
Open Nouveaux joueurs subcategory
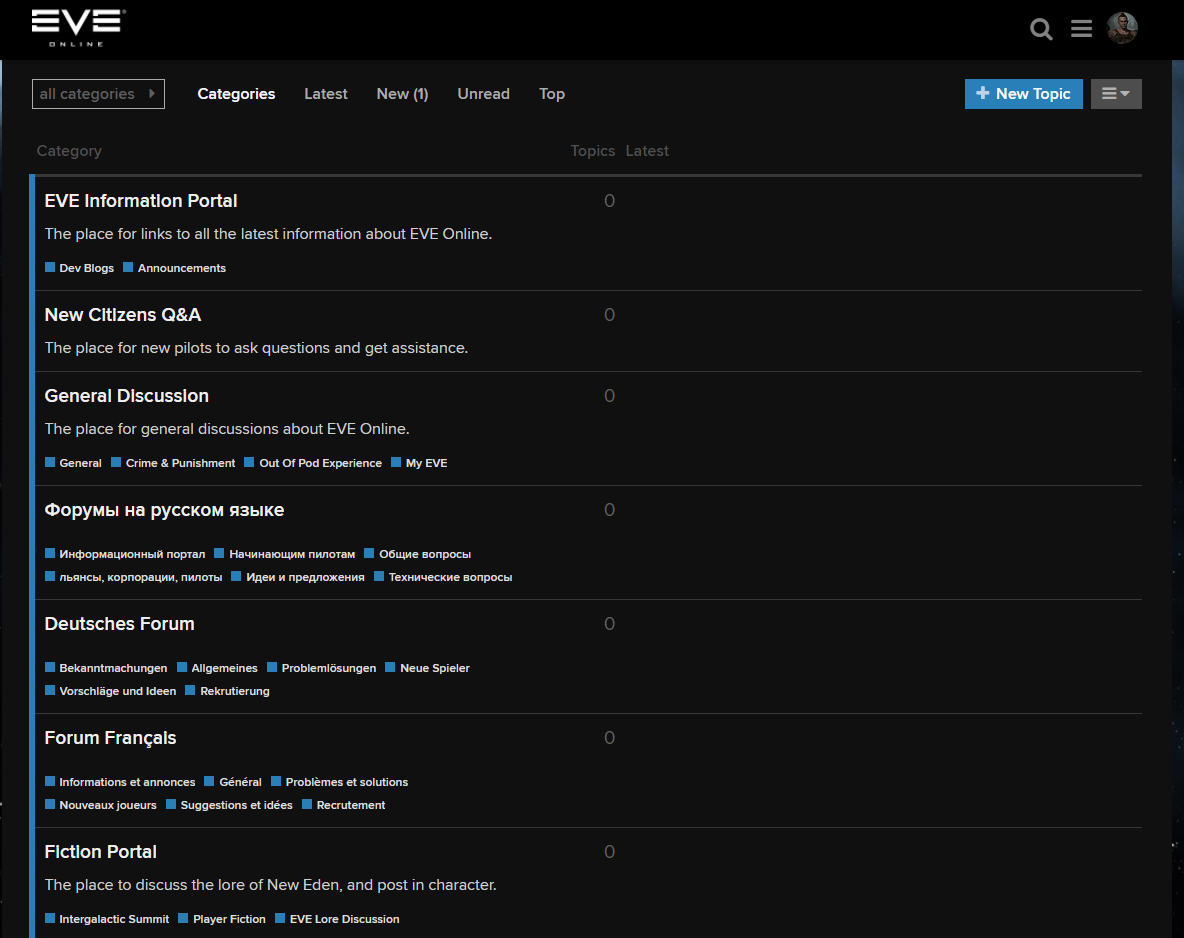100,805
